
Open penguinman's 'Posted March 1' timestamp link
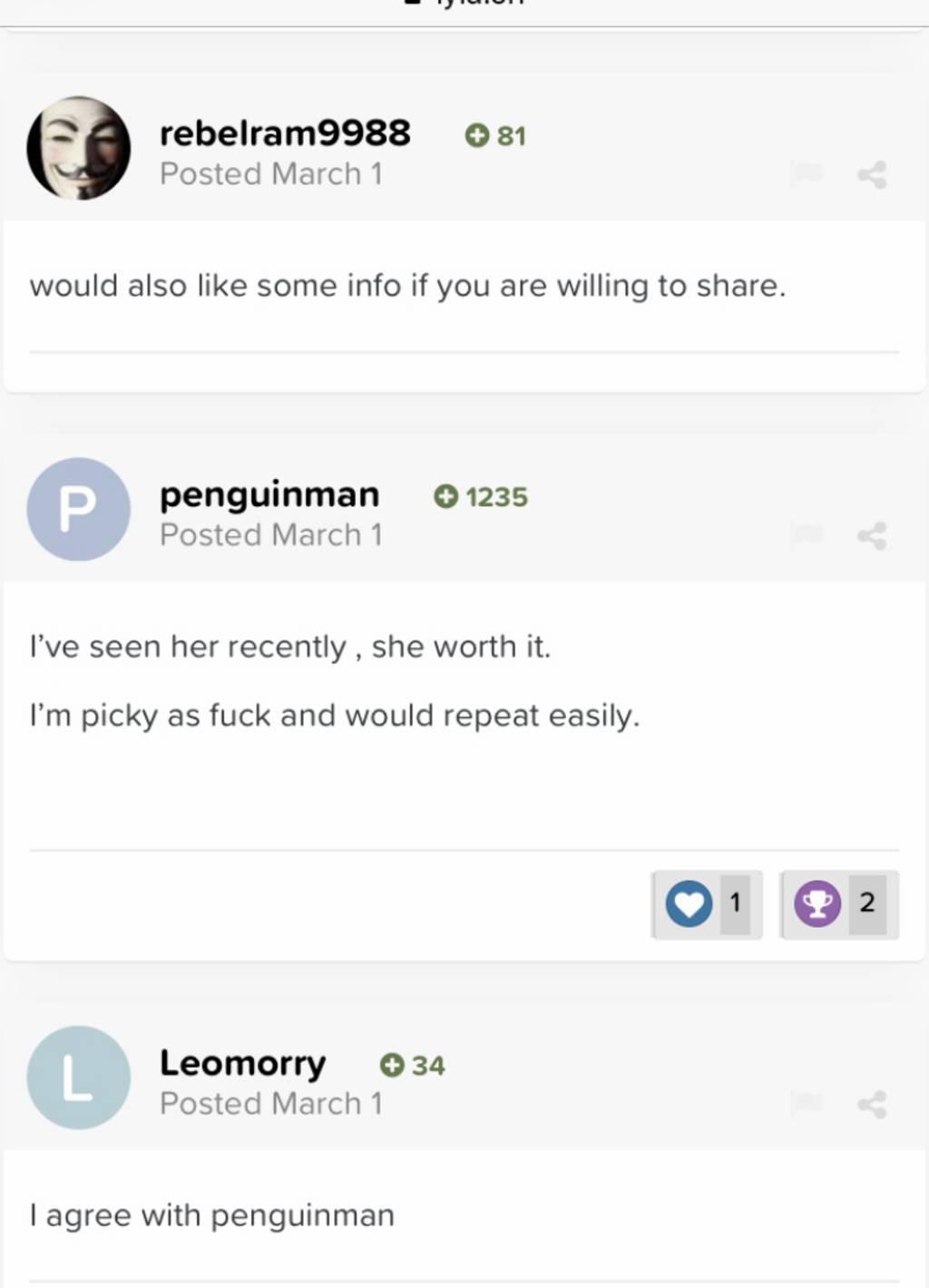click(270, 535)
